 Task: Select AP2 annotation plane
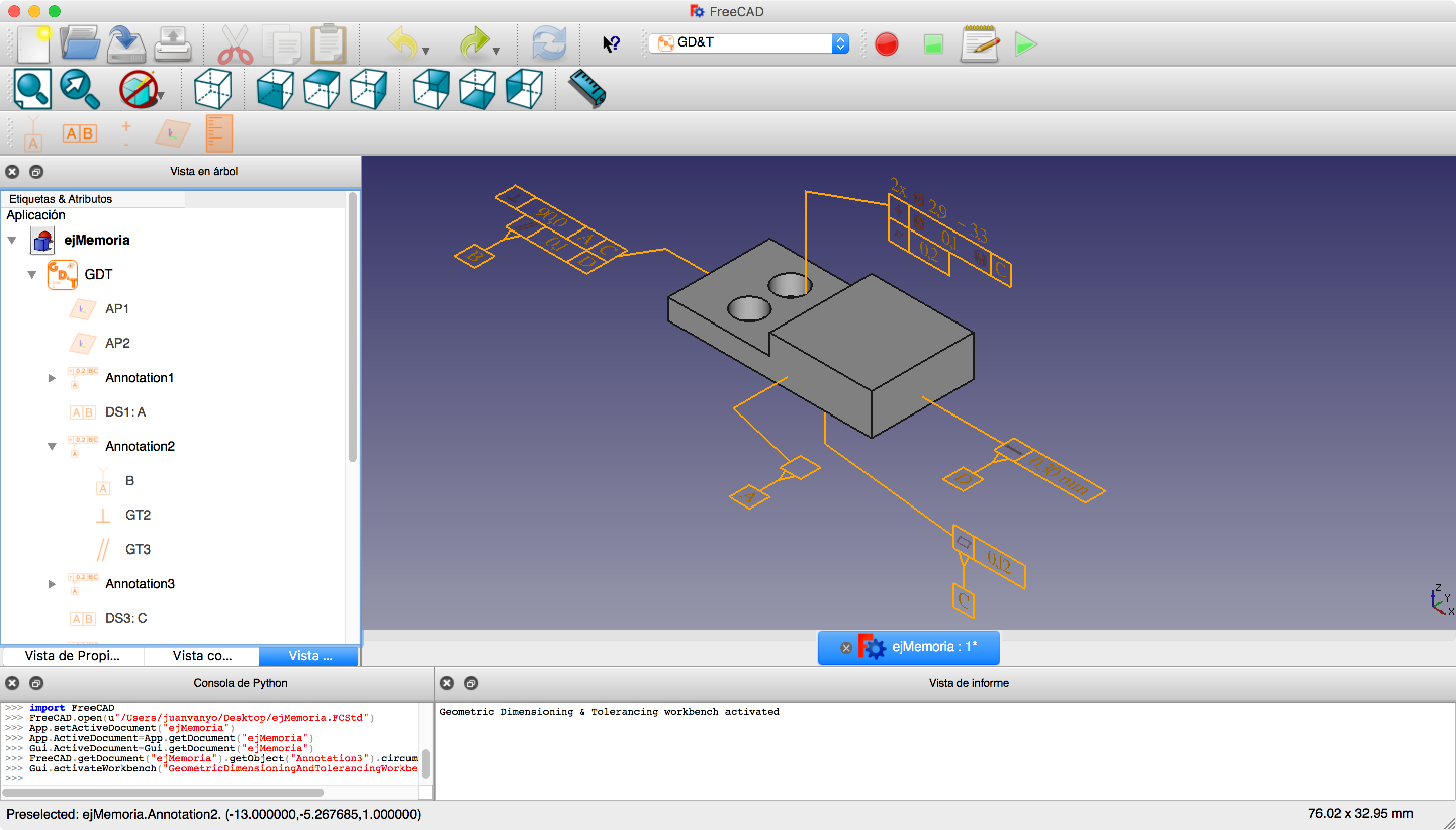click(117, 343)
